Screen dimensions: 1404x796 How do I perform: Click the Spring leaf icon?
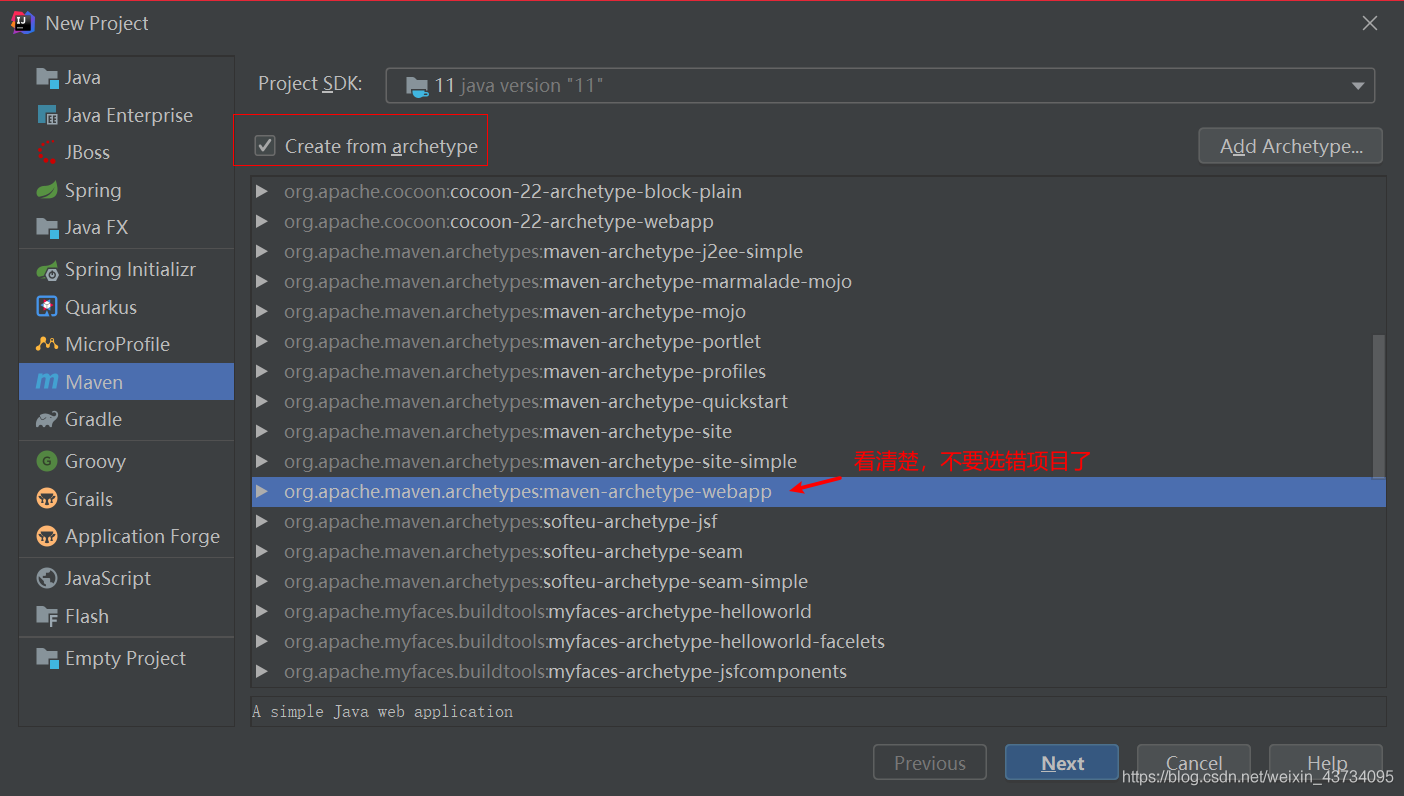pyautogui.click(x=47, y=191)
